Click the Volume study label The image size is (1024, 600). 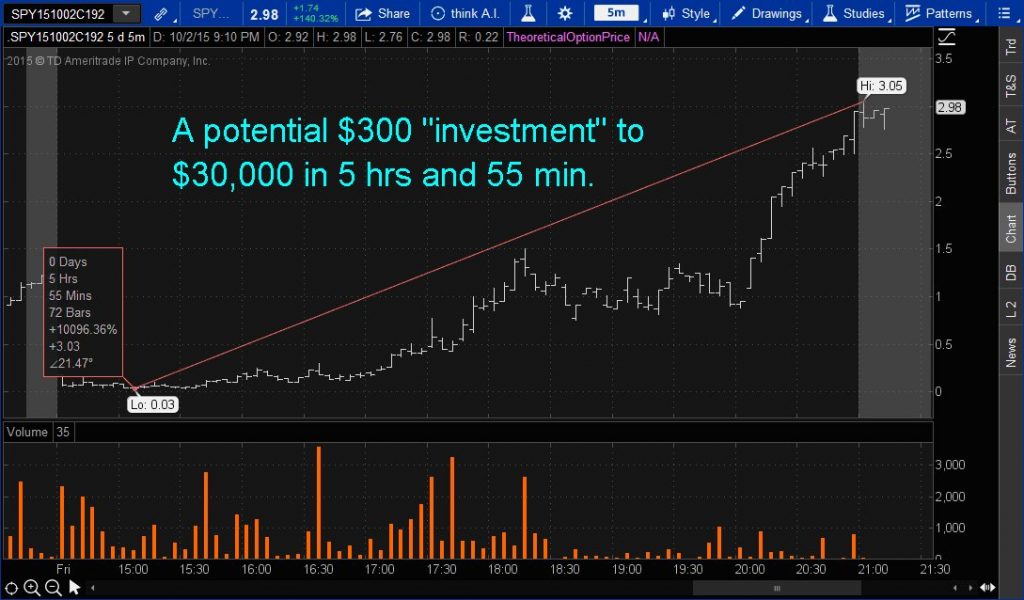(x=27, y=432)
